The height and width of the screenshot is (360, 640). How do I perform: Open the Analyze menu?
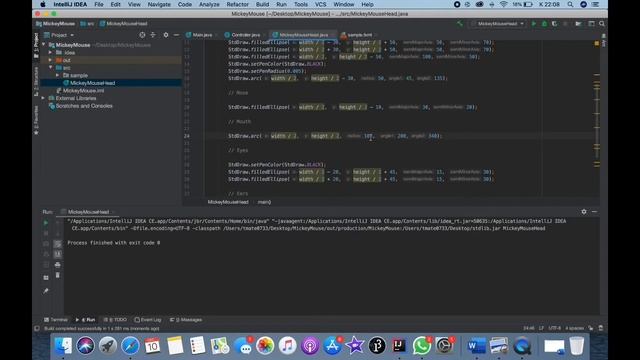(x=209, y=4)
